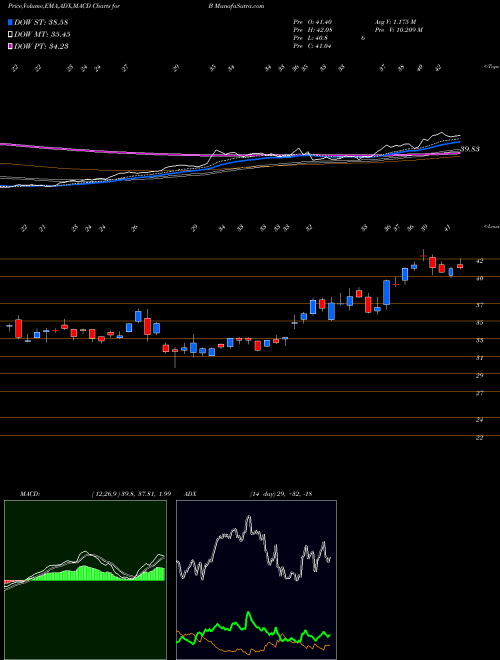Select the '(14 day) 29, +32, -18' ADX values
The height and width of the screenshot is (660, 500).
coord(280,494)
